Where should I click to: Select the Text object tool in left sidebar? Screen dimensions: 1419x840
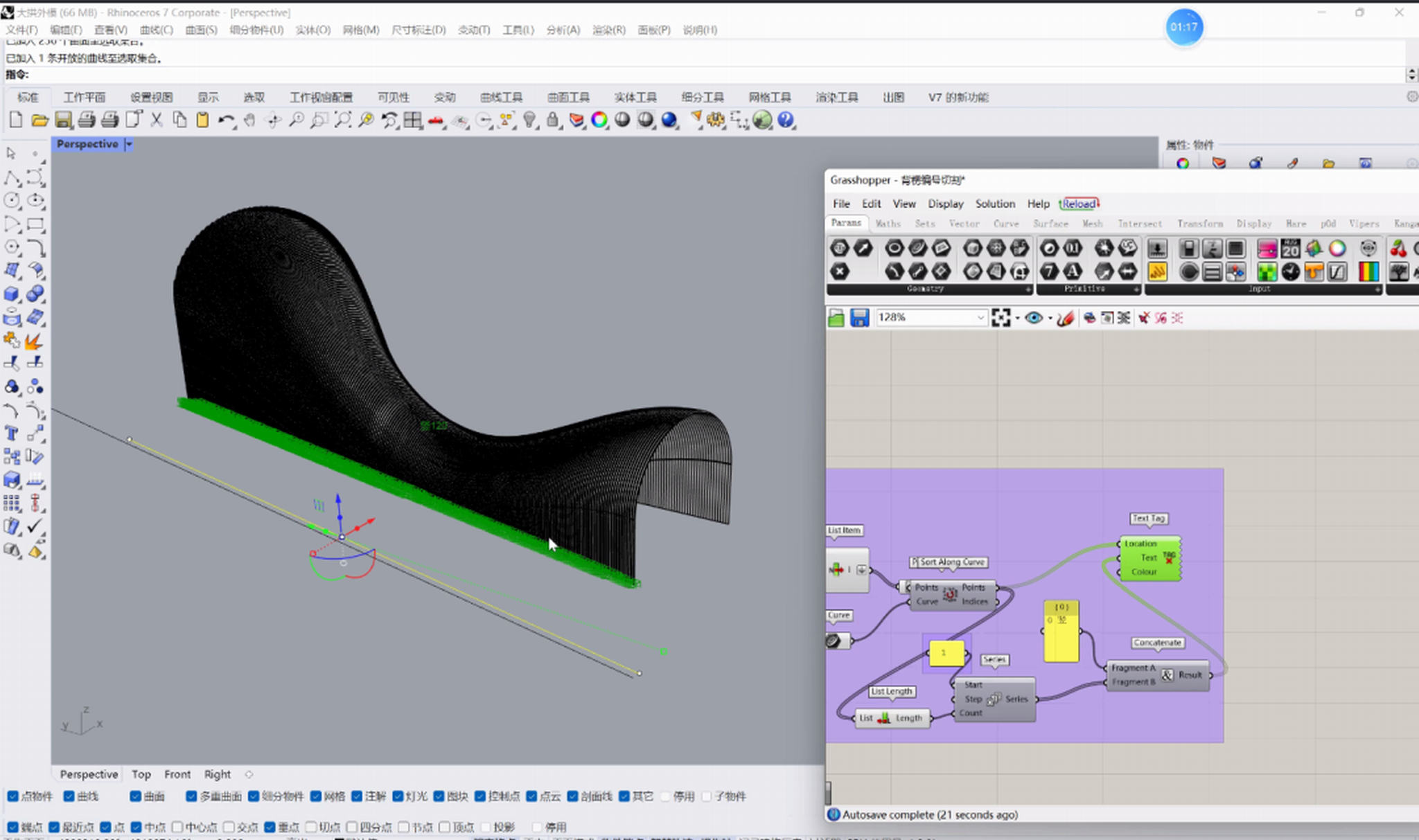[12, 434]
